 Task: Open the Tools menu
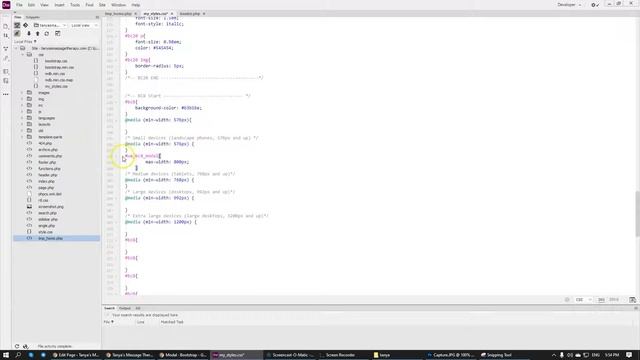click(75, 5)
